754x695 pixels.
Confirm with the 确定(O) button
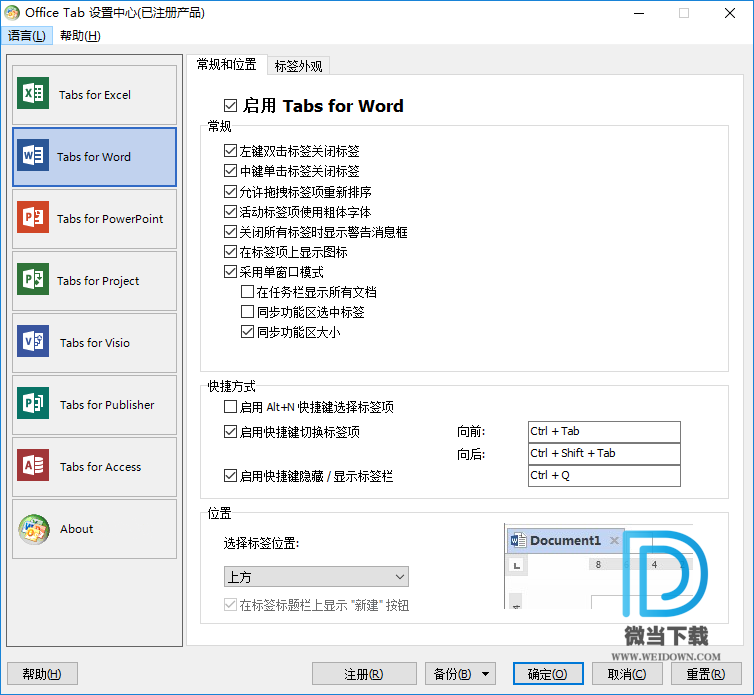[548, 674]
